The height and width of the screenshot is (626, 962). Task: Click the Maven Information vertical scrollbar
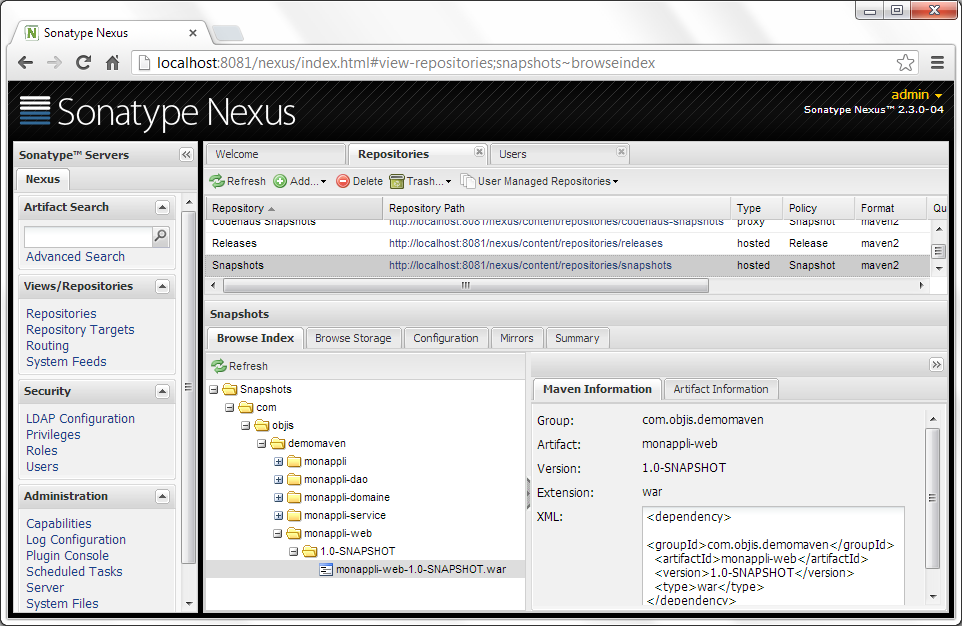pos(933,498)
